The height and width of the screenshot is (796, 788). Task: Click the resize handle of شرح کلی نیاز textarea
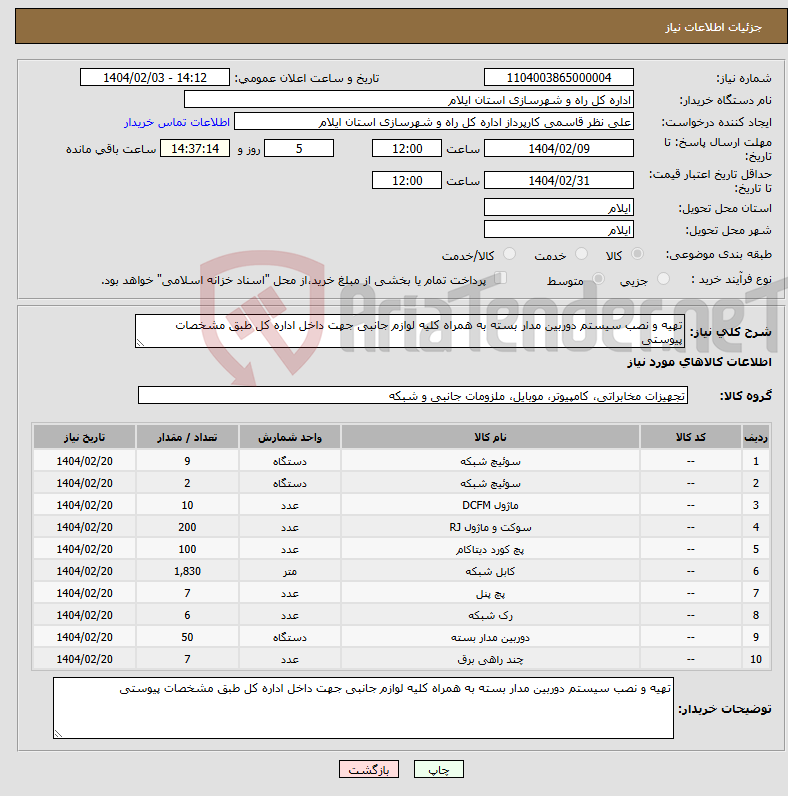click(141, 343)
